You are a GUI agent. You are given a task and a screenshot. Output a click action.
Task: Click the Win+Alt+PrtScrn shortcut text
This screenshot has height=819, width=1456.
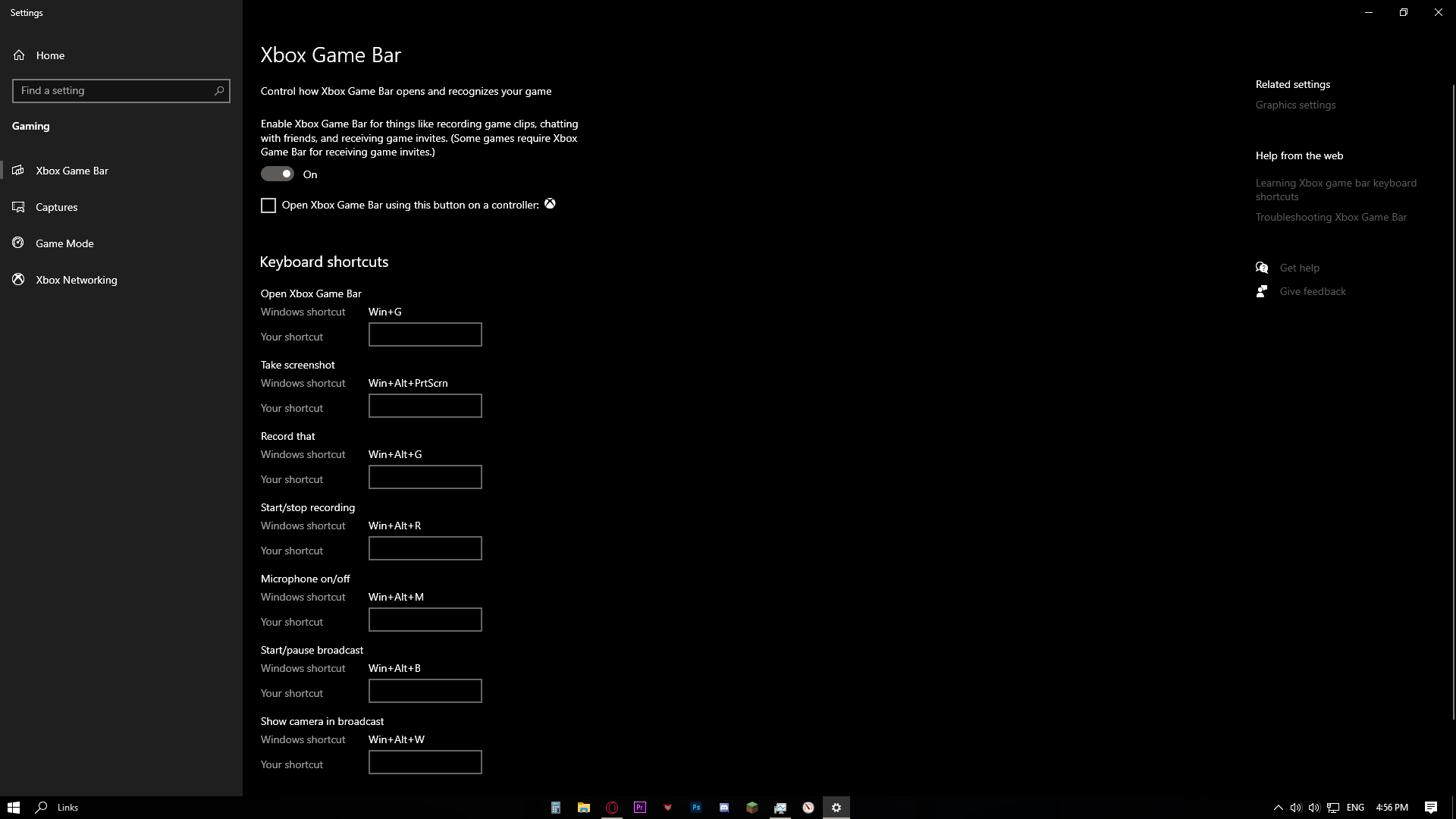[408, 383]
